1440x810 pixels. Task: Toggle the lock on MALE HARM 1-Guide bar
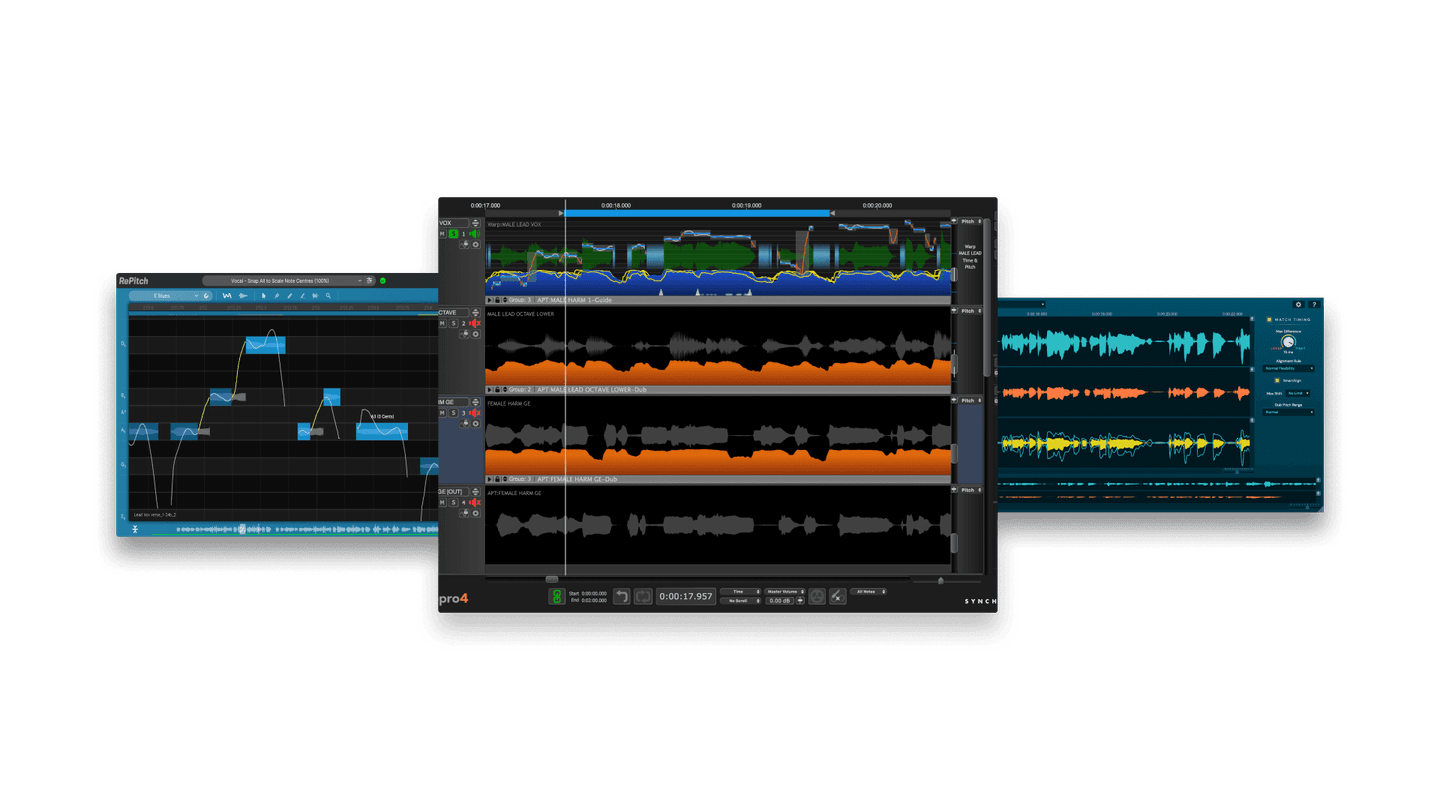click(497, 300)
